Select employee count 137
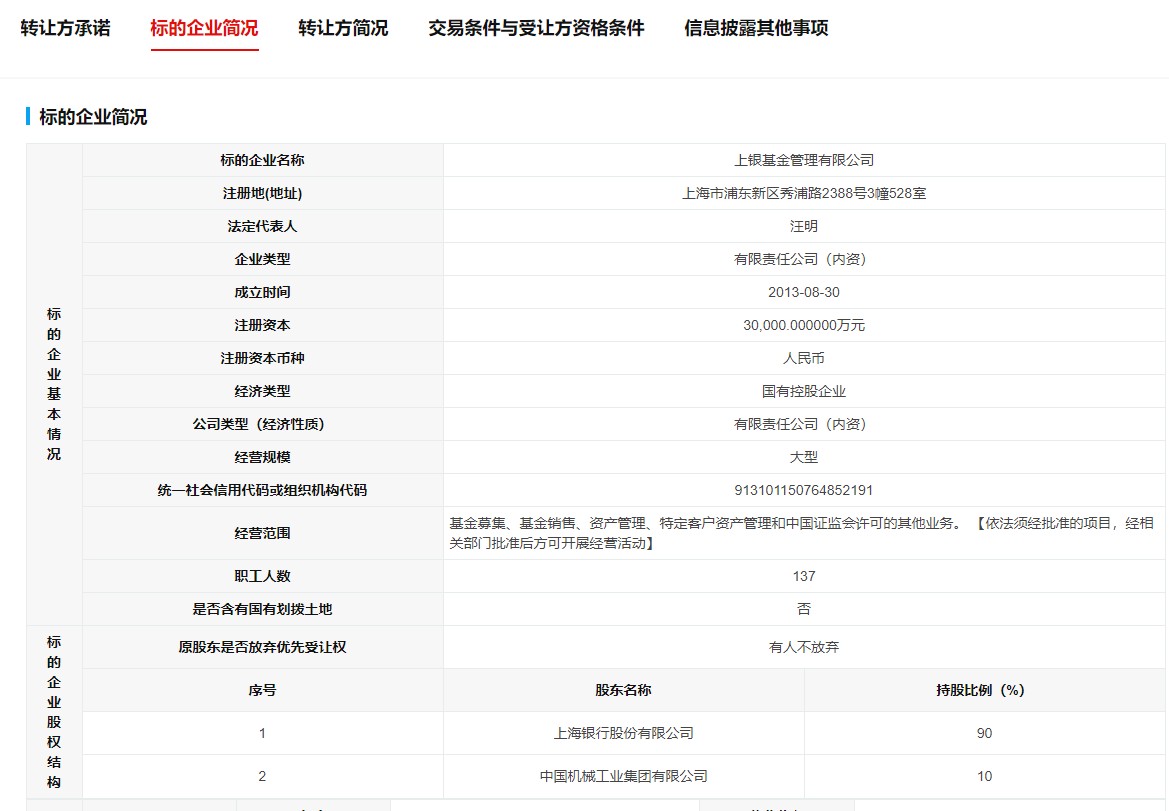Viewport: 1169px width, 811px height. [x=804, y=576]
